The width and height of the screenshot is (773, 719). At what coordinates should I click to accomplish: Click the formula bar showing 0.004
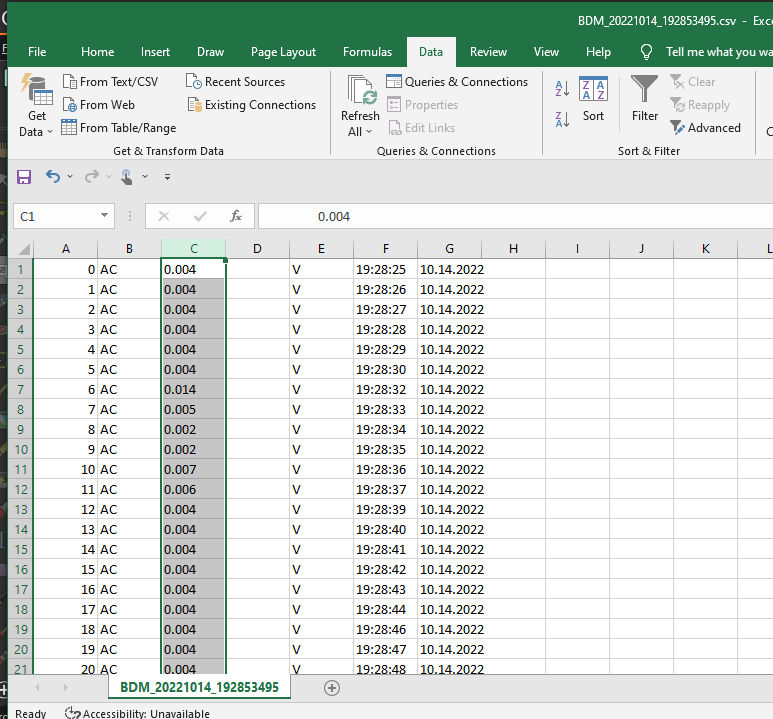coord(515,216)
